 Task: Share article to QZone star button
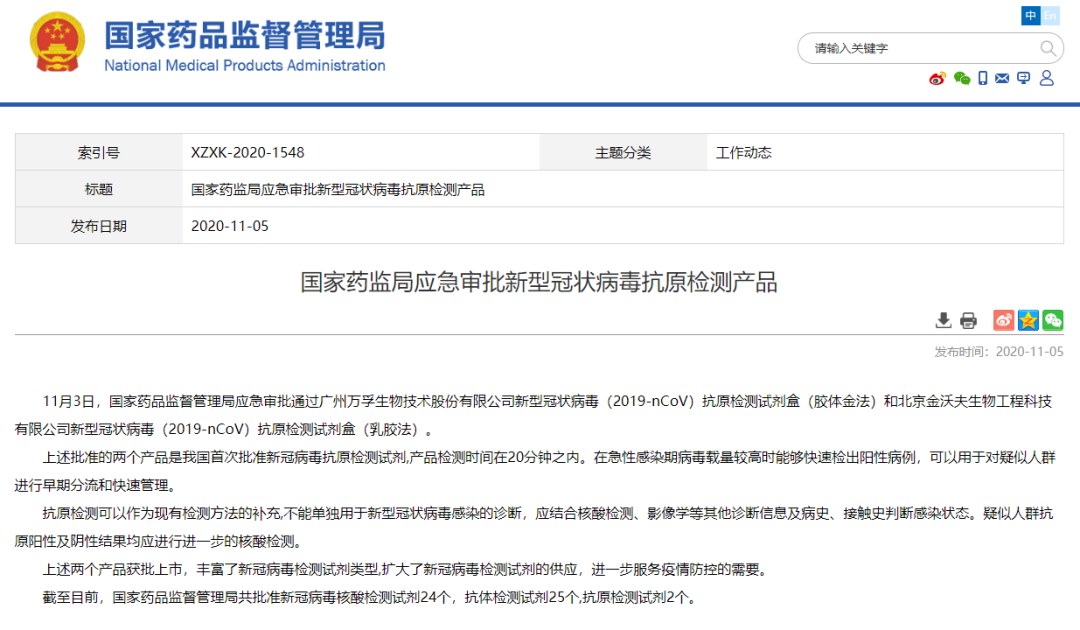1028,320
